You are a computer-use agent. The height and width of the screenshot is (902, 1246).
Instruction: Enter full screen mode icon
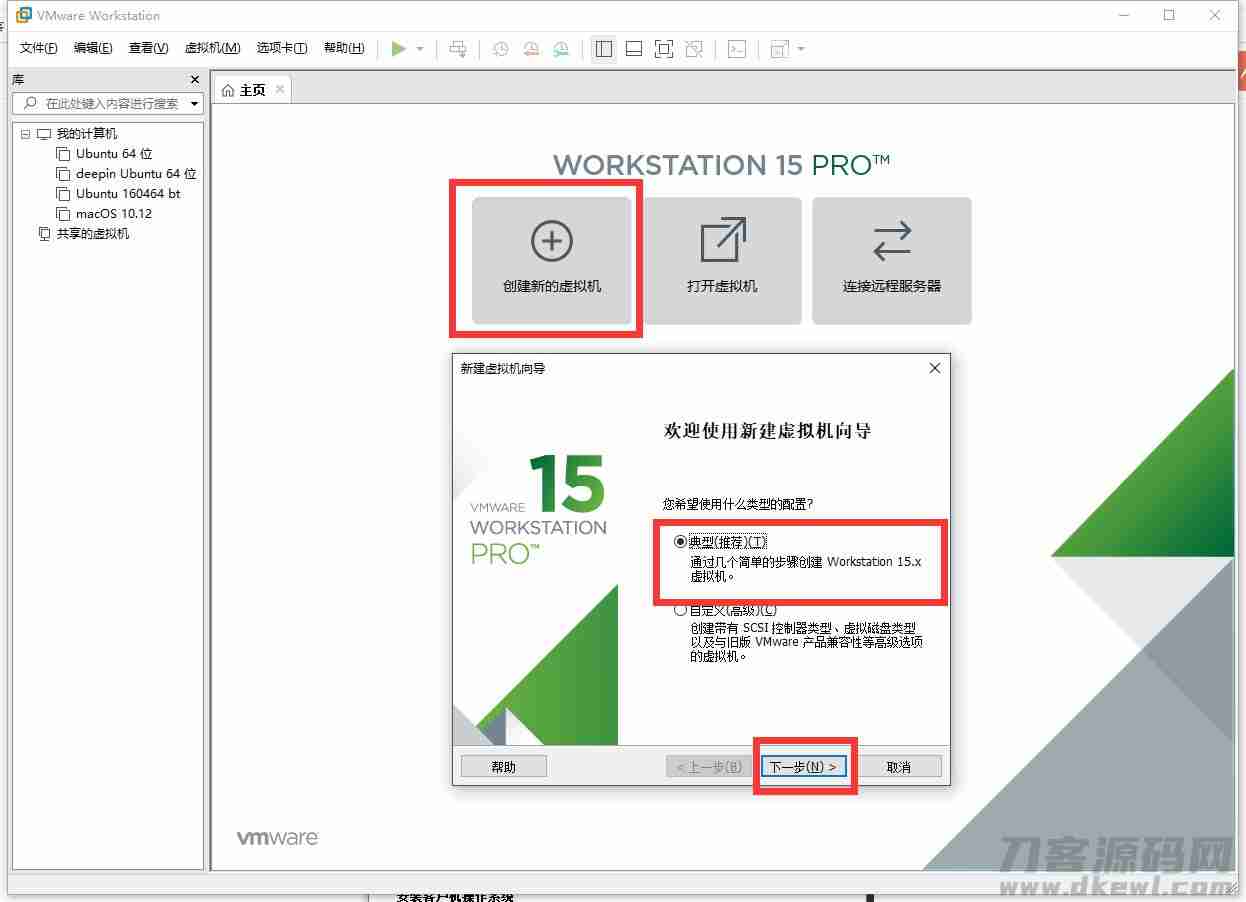coord(664,49)
